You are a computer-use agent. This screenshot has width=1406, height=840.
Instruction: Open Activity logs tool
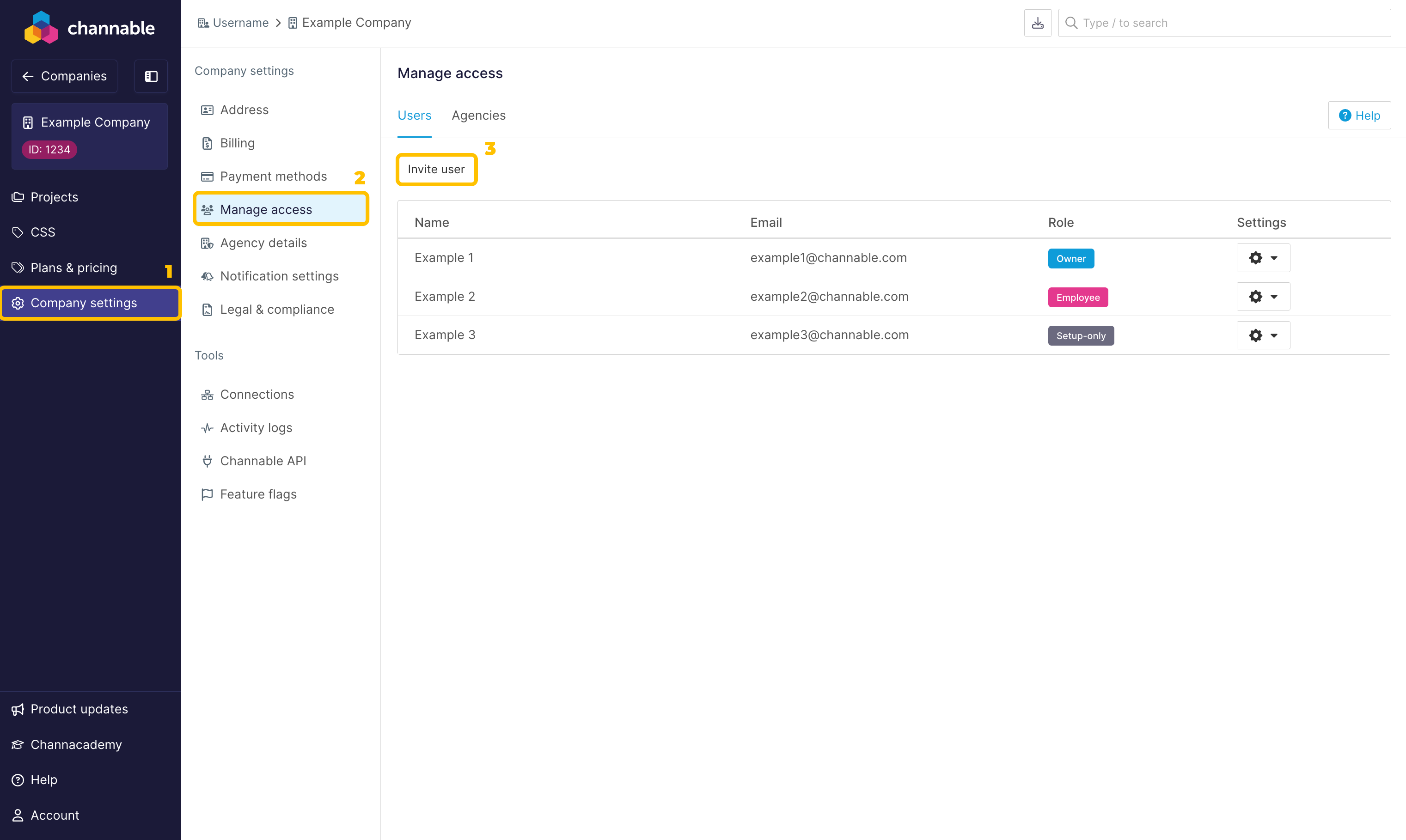tap(256, 427)
